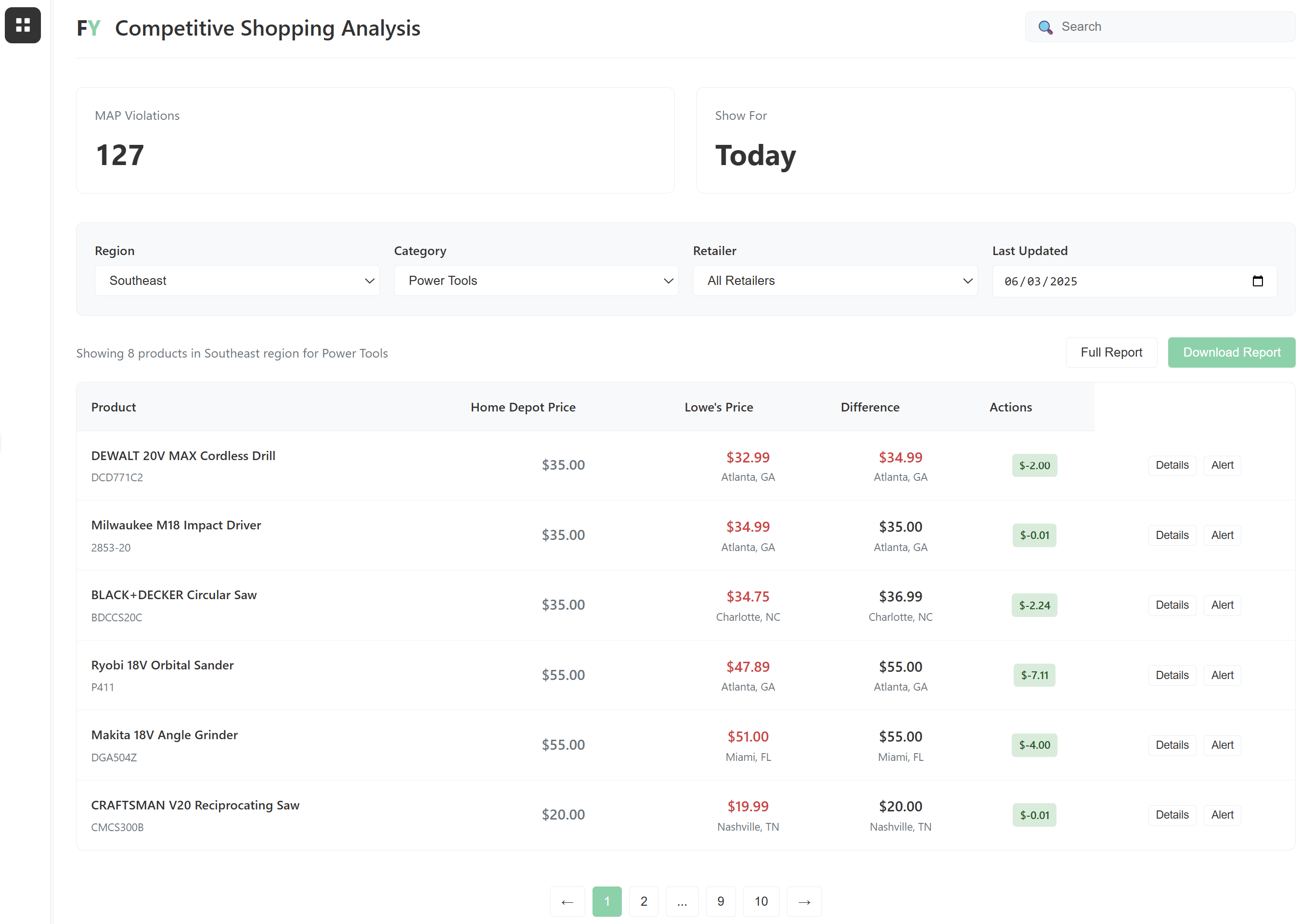Go to previous page arrow
1314x924 pixels.
click(567, 902)
